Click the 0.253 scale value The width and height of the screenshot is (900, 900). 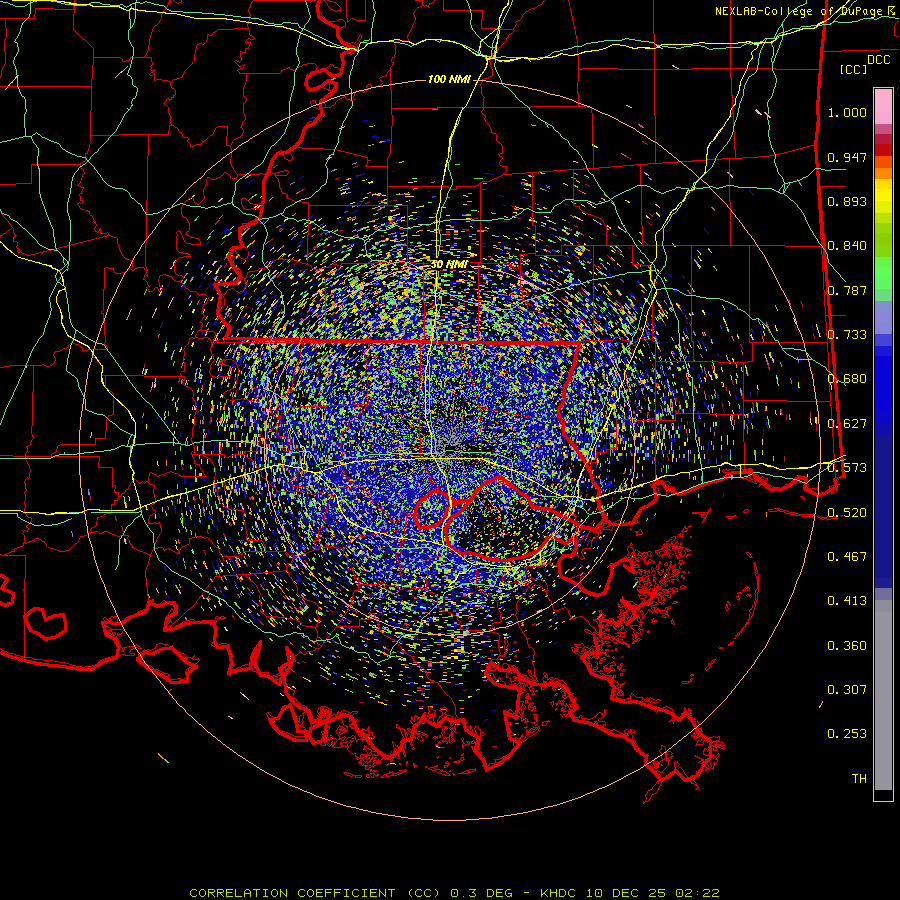(x=847, y=734)
